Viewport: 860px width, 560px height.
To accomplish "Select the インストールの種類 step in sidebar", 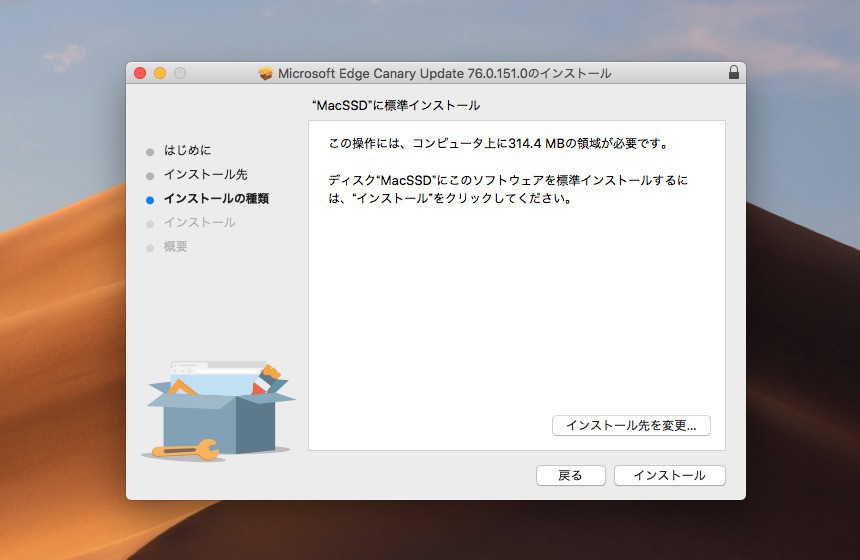I will tap(216, 199).
